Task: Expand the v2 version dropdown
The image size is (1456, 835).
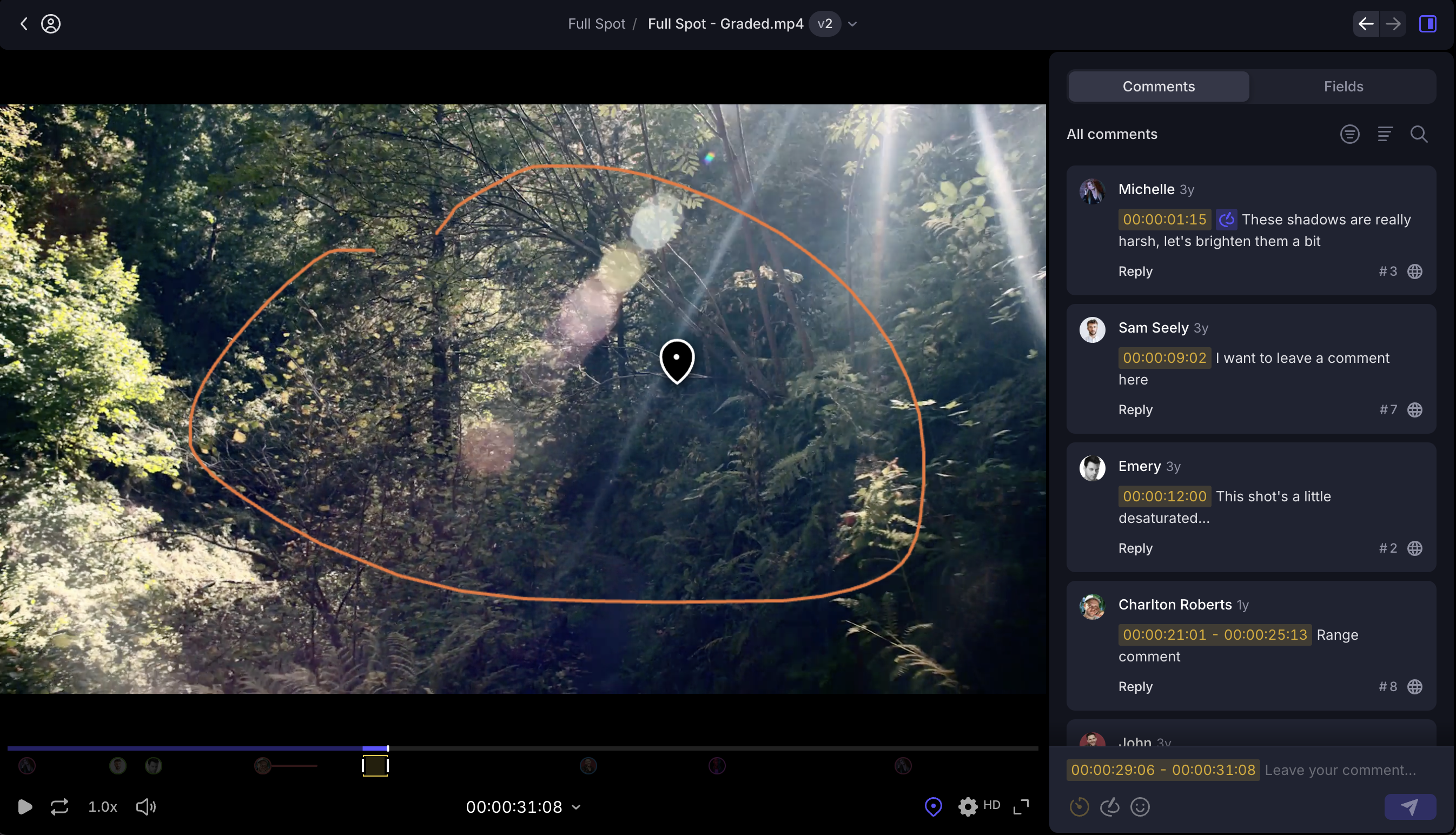Action: 852,24
